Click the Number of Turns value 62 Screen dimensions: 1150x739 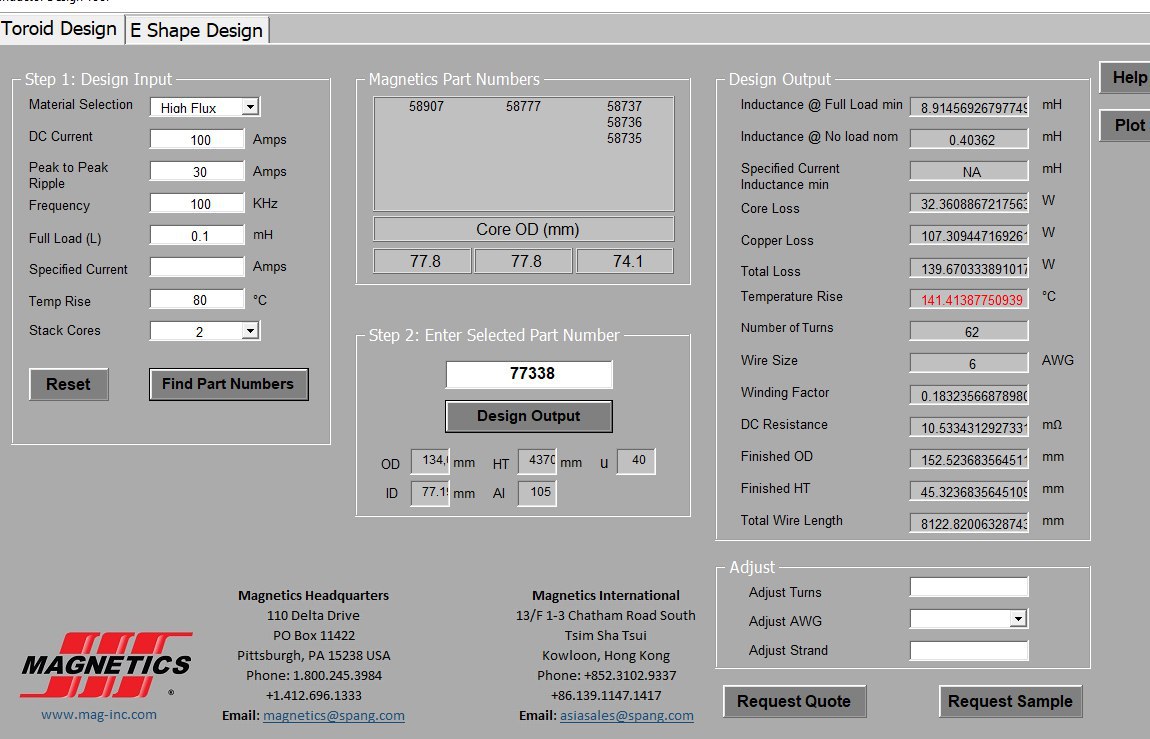(x=969, y=332)
